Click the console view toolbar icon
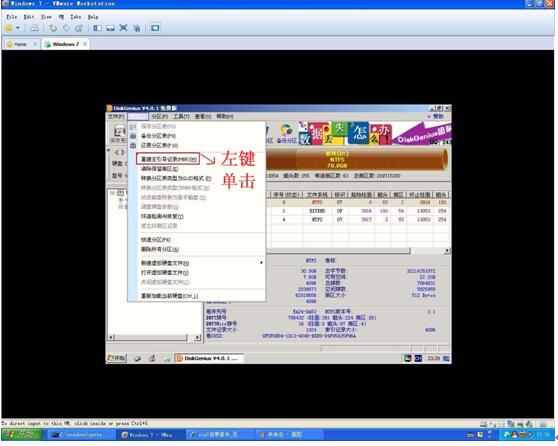The height and width of the screenshot is (446, 558). (155, 28)
